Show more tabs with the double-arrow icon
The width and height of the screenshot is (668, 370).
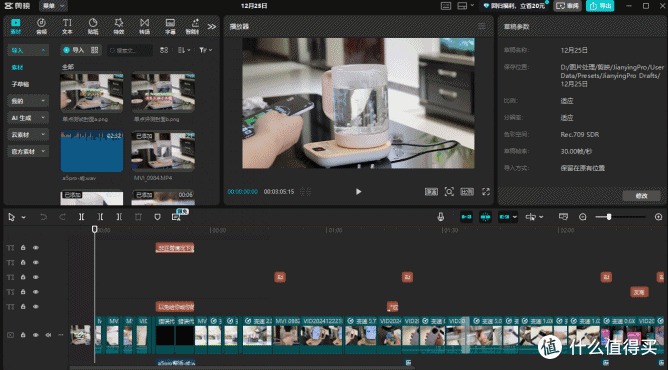point(212,26)
